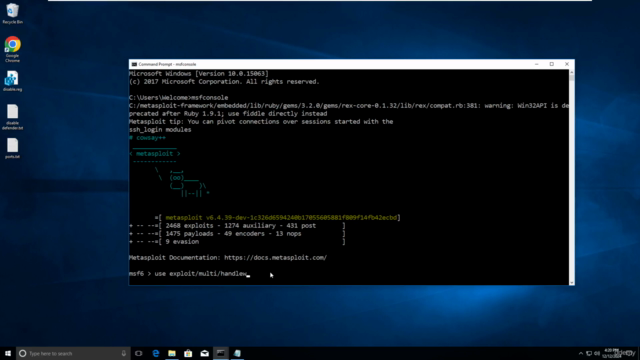The image size is (640, 360).
Task: Click the Command Prompt - msfconsole title
Action: coord(167,64)
